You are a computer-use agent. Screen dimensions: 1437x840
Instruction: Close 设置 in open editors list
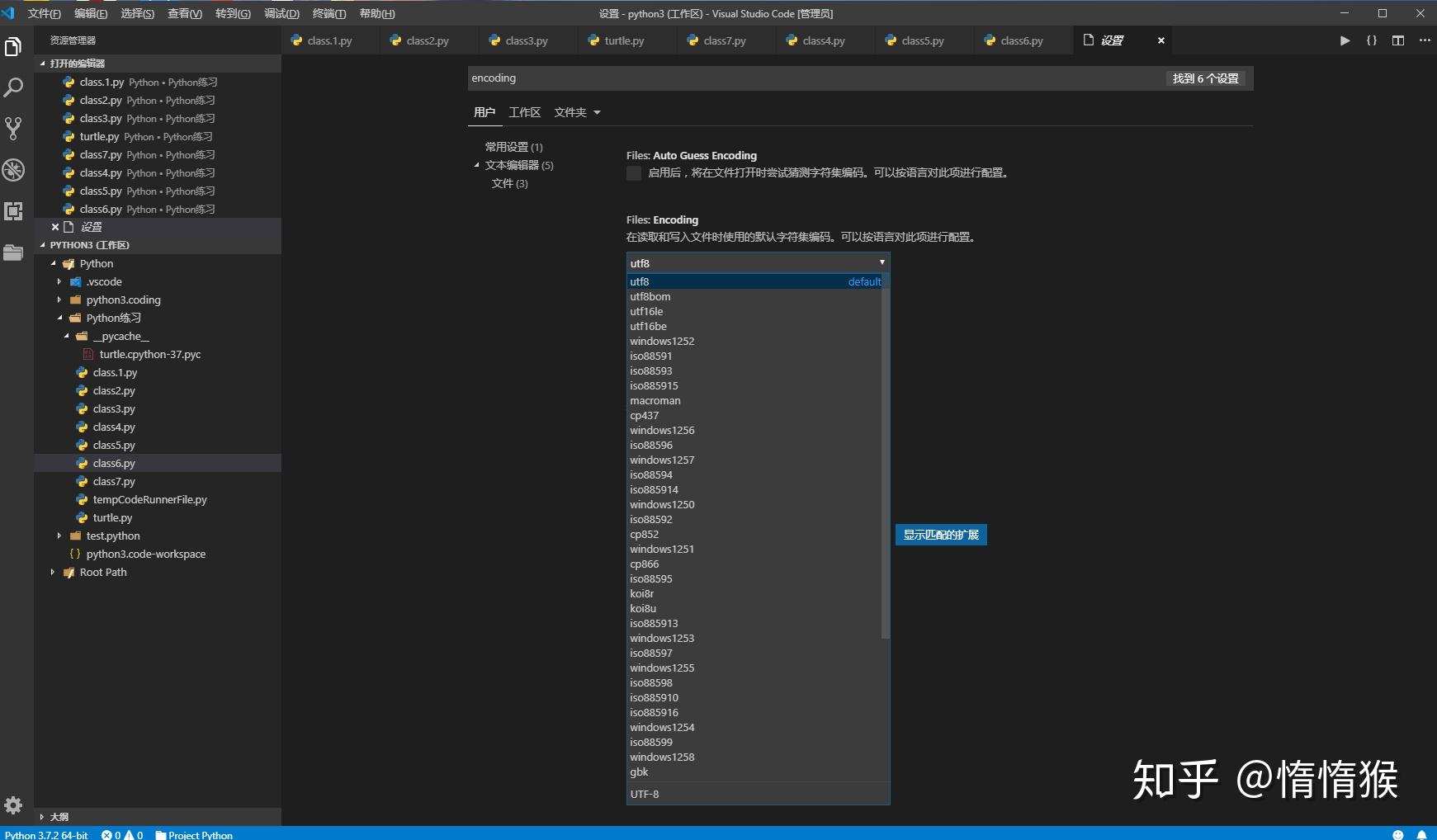pyautogui.click(x=55, y=227)
